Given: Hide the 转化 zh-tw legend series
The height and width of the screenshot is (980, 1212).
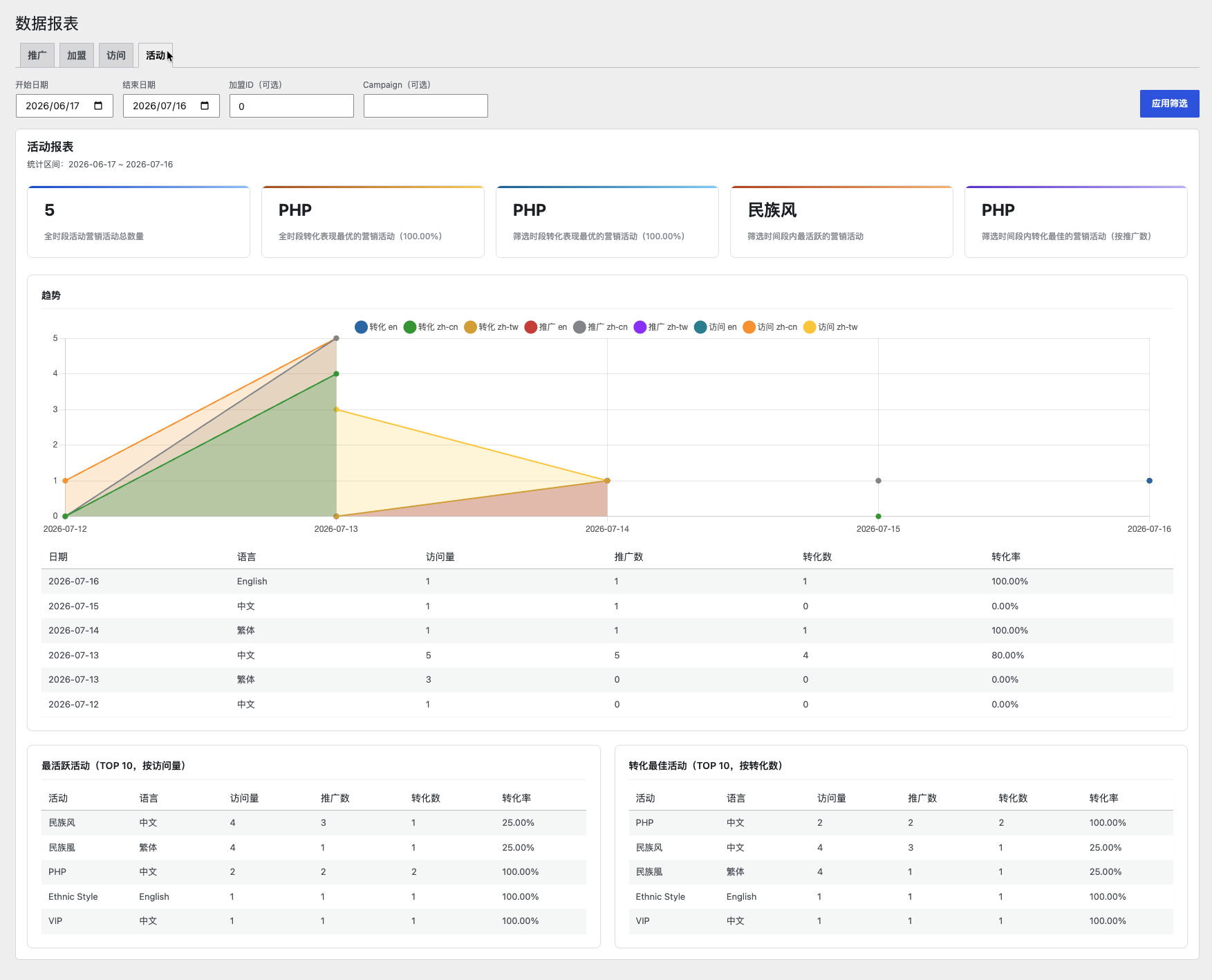Looking at the screenshot, I should pyautogui.click(x=492, y=327).
